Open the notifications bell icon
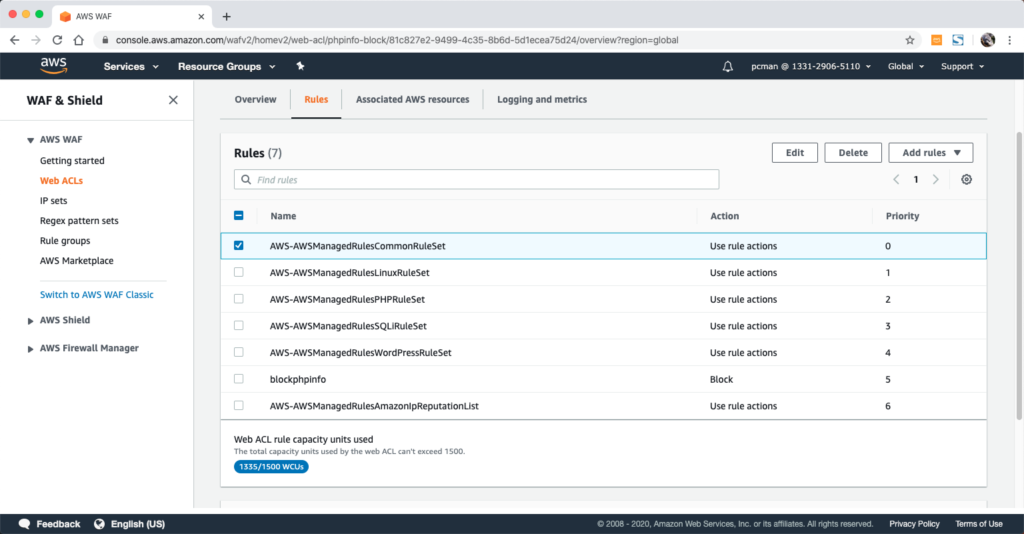 pos(727,67)
